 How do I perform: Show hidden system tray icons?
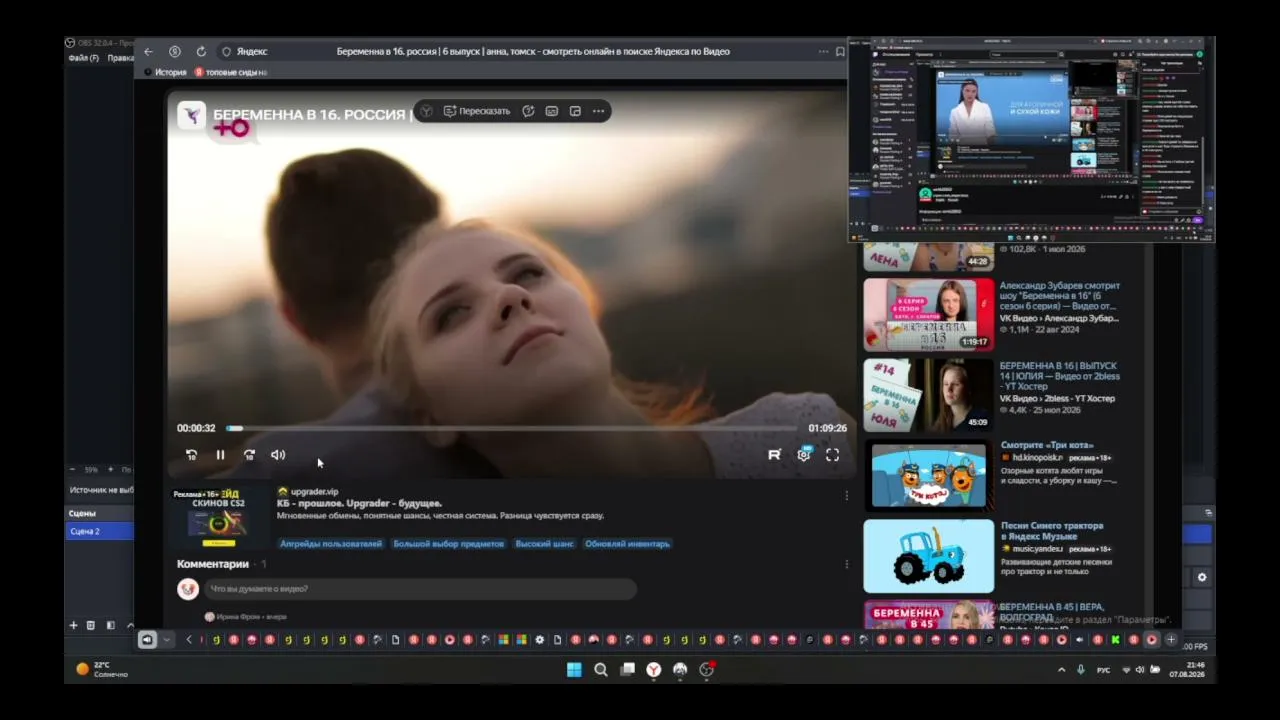[1062, 670]
